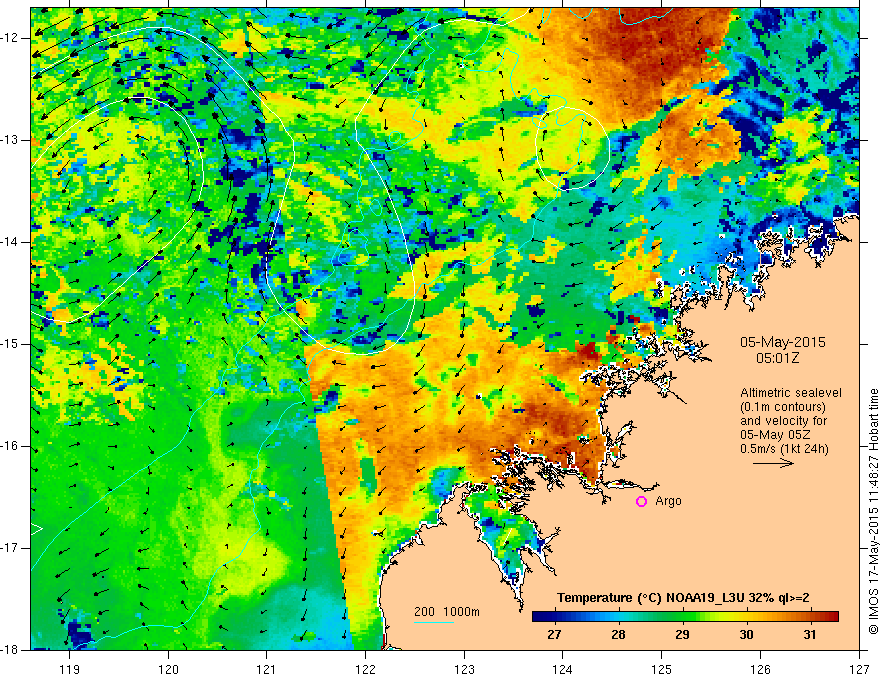Click the colorbar tick label 31
The height and width of the screenshot is (680, 880).
pos(809,635)
